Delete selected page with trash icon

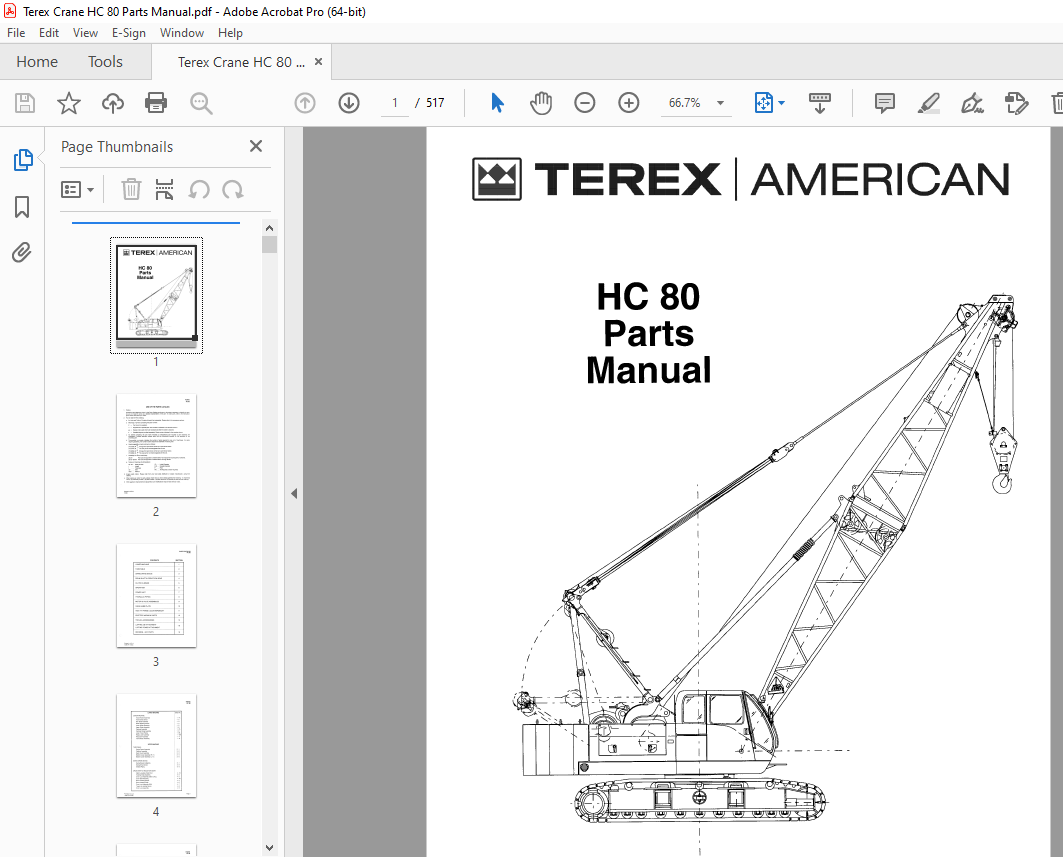click(x=131, y=189)
